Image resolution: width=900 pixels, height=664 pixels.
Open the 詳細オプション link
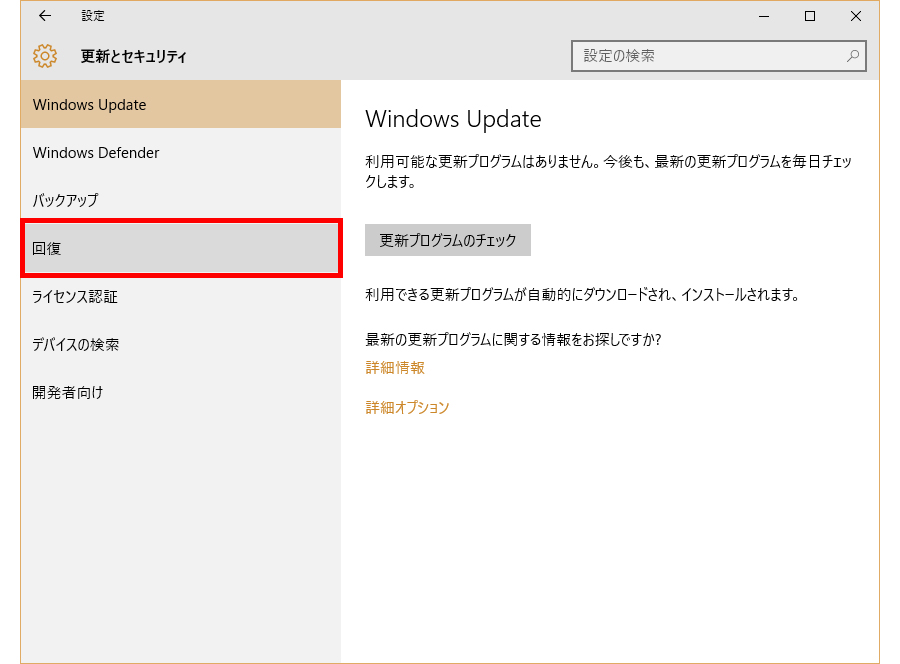click(407, 407)
